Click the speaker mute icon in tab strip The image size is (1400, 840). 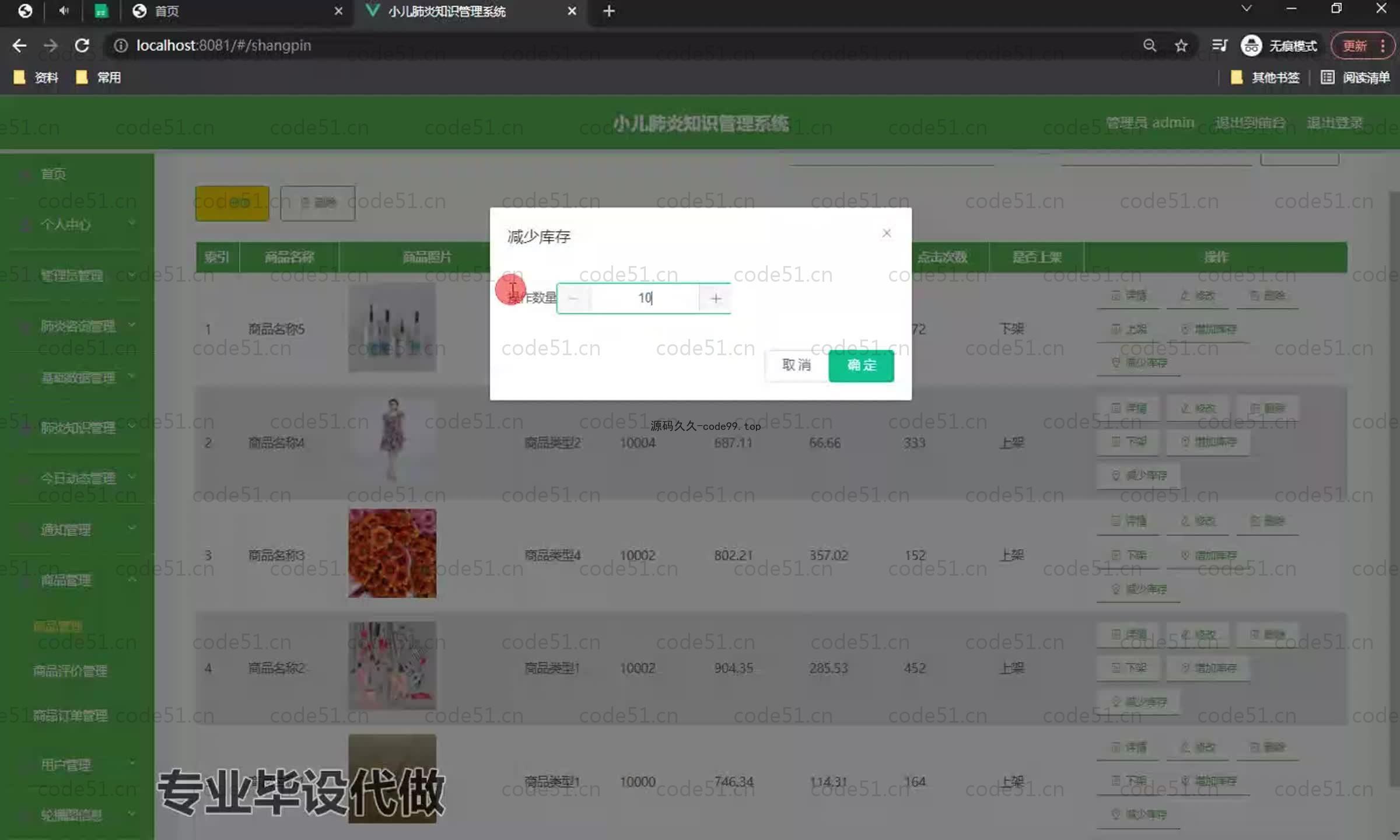pos(63,11)
